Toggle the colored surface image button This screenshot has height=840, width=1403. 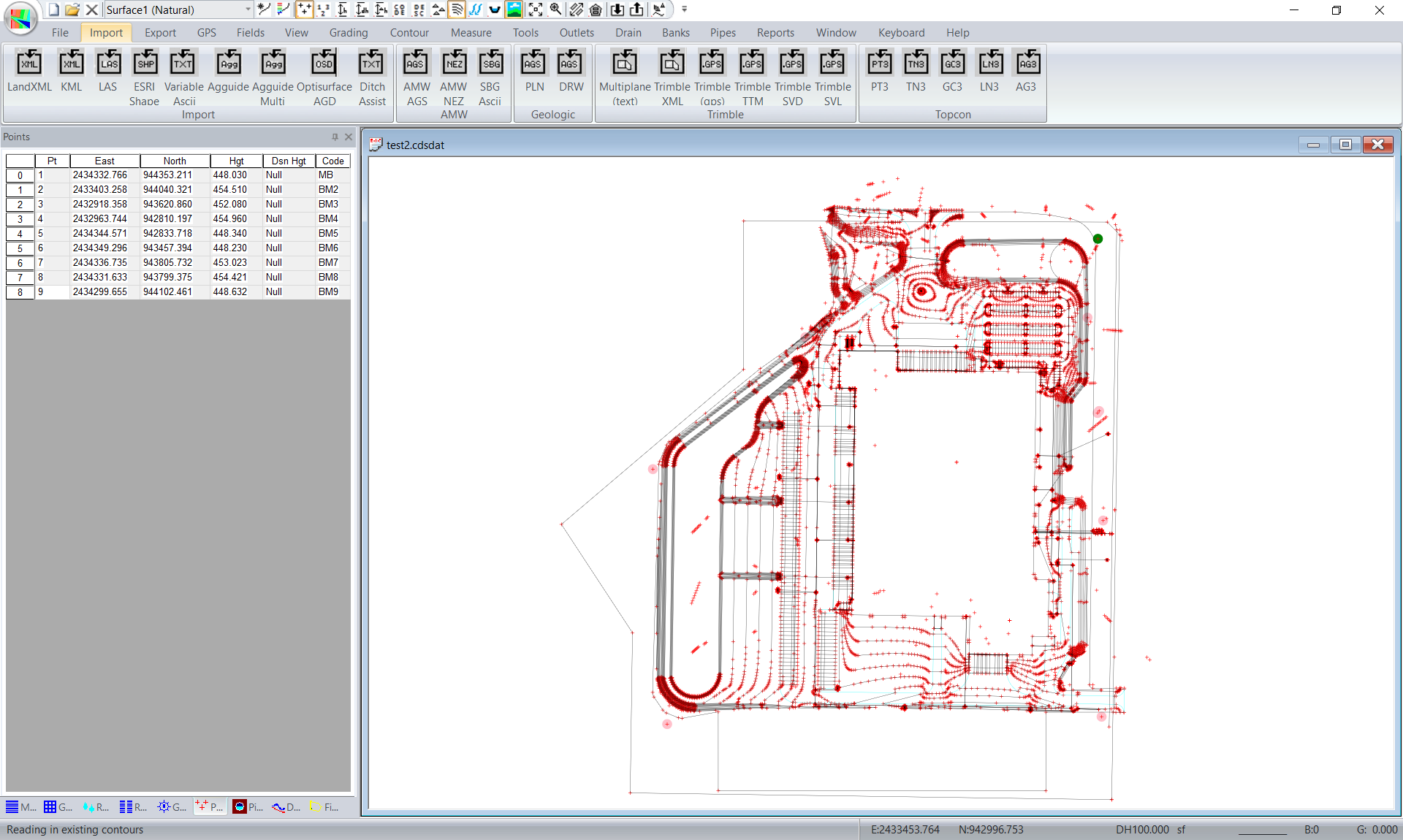[514, 9]
